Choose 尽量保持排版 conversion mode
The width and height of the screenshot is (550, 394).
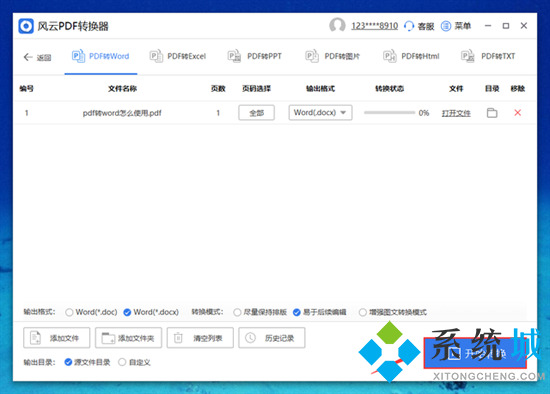(x=237, y=312)
